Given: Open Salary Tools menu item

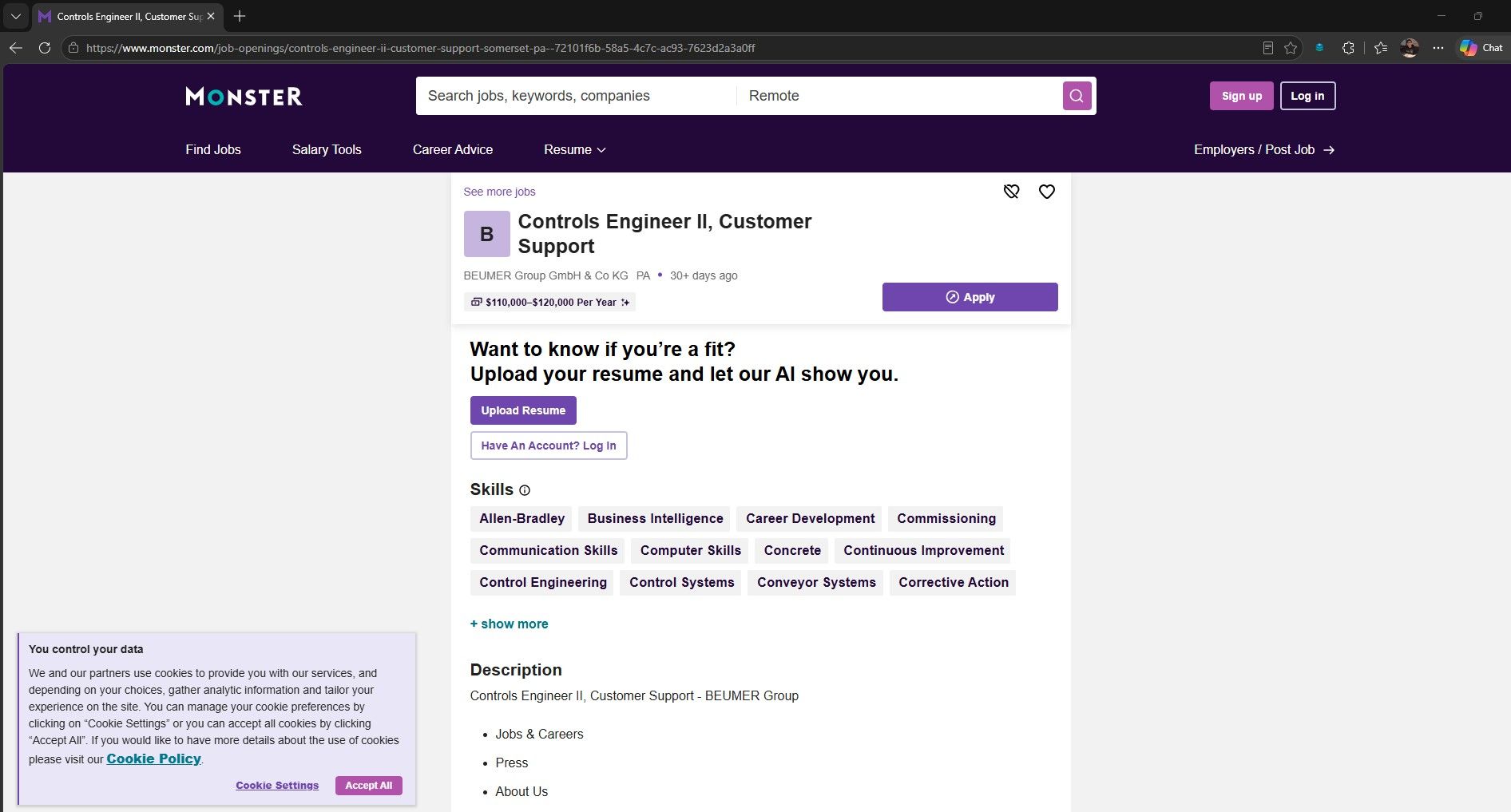Looking at the screenshot, I should tap(327, 150).
